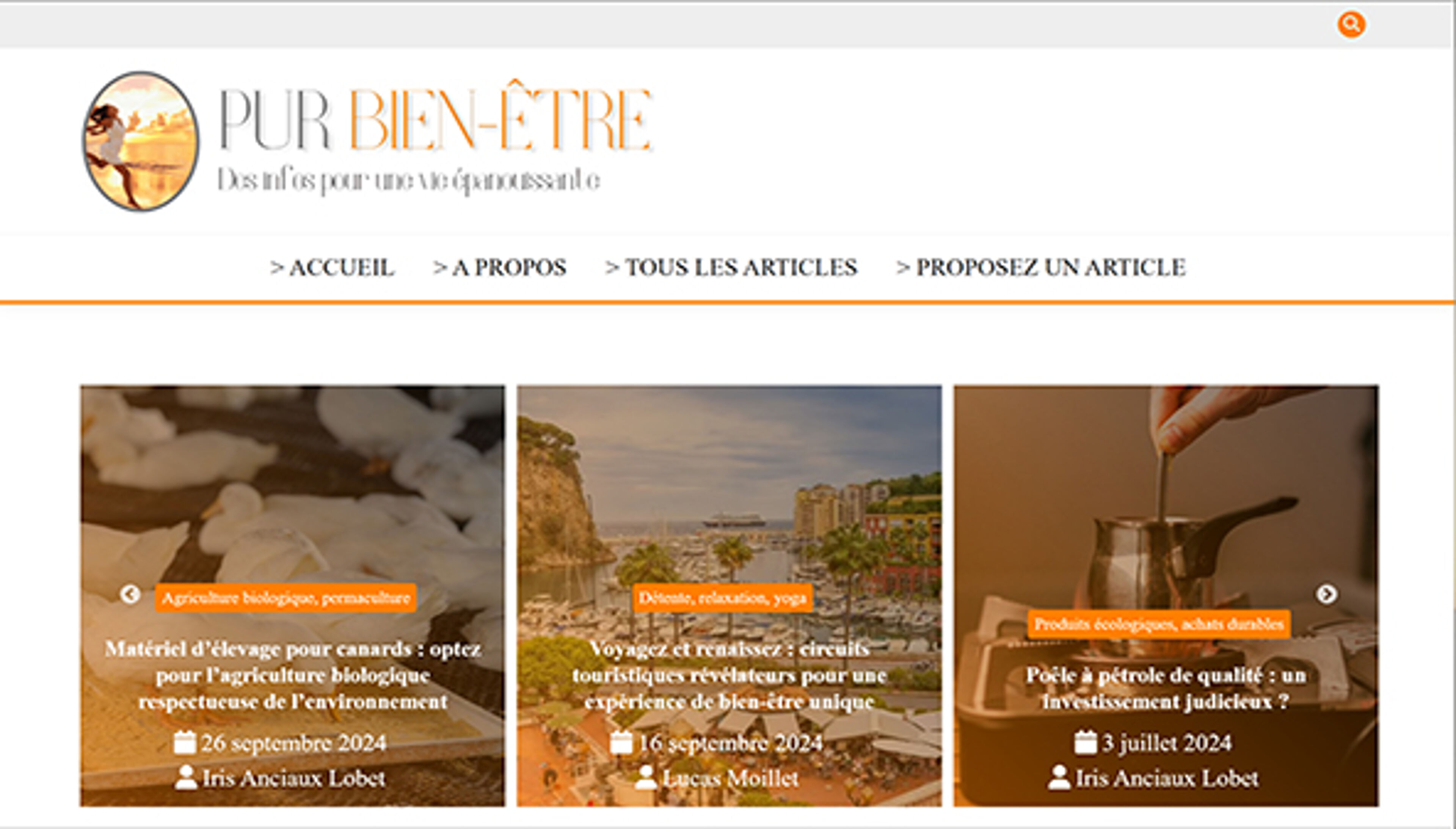Click the Pur Bien-Être site title
The width and height of the screenshot is (1456, 829).
click(x=435, y=119)
